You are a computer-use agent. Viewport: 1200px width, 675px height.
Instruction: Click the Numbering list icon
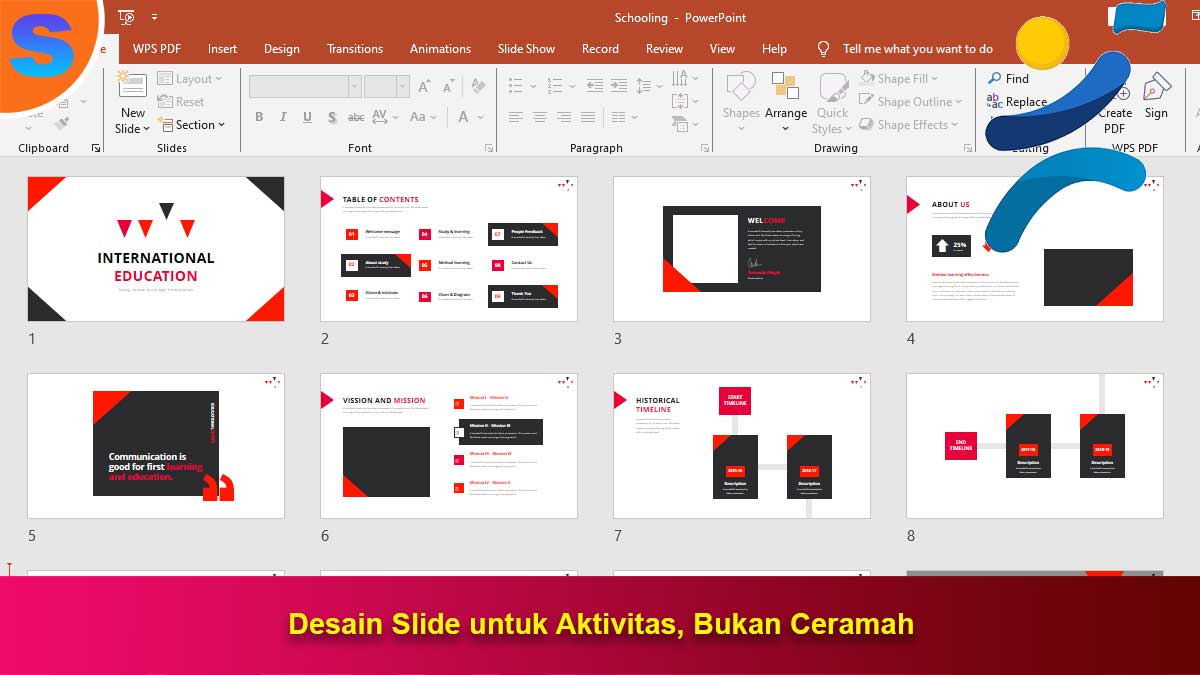554,87
